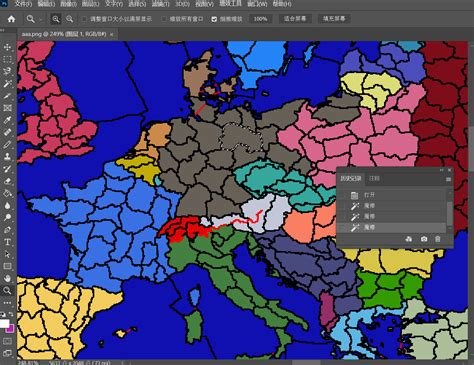Image resolution: width=474 pixels, height=365 pixels.
Task: Toggle Quick Mask mode icon
Action: point(7,341)
